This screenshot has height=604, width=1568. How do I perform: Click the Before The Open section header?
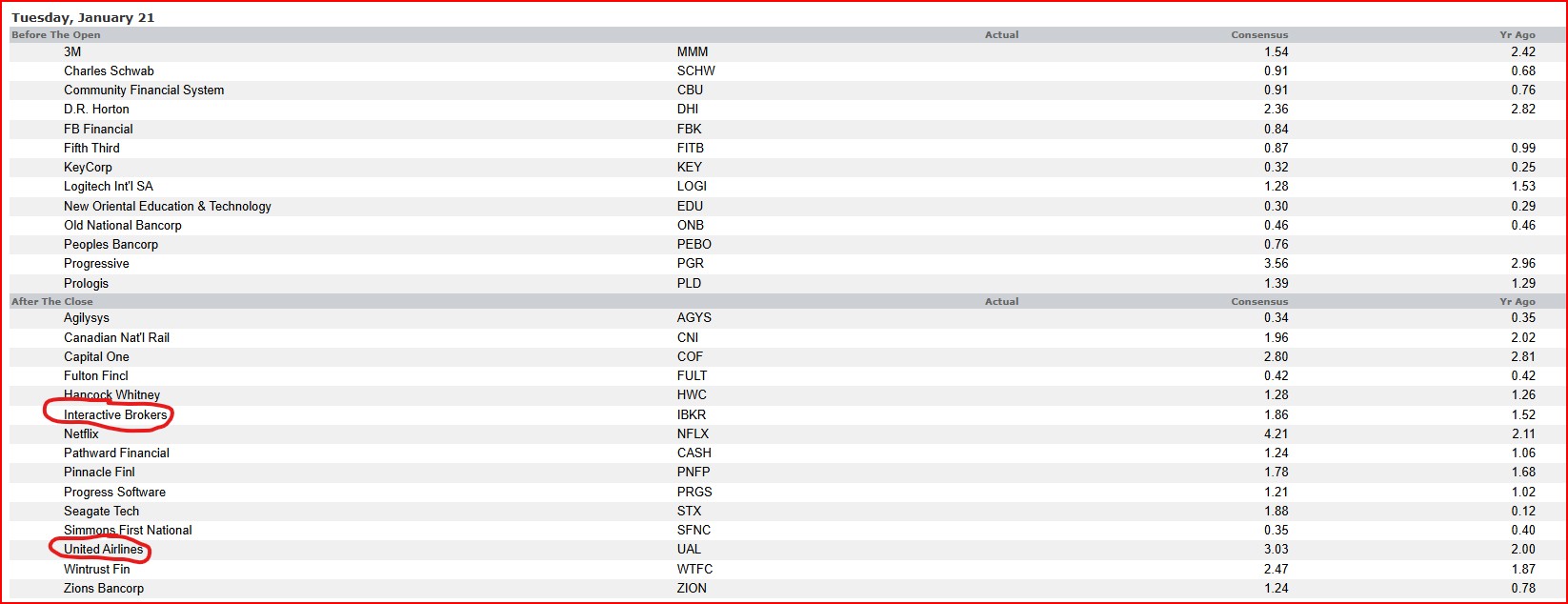(x=55, y=34)
